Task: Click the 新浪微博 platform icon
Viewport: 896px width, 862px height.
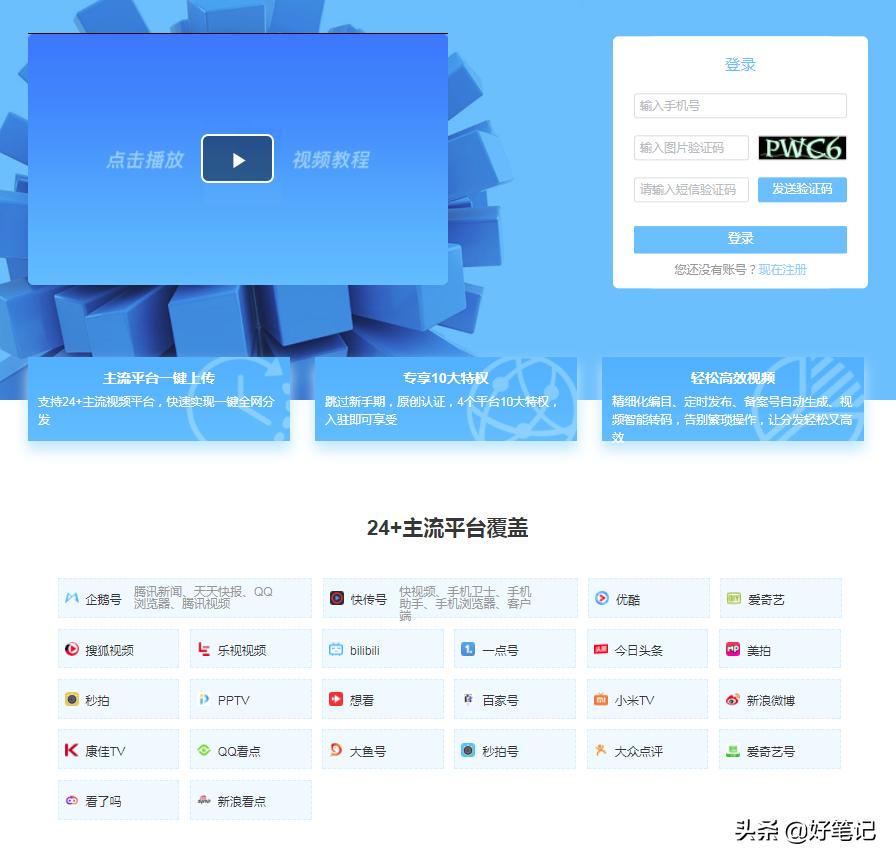Action: [x=779, y=700]
